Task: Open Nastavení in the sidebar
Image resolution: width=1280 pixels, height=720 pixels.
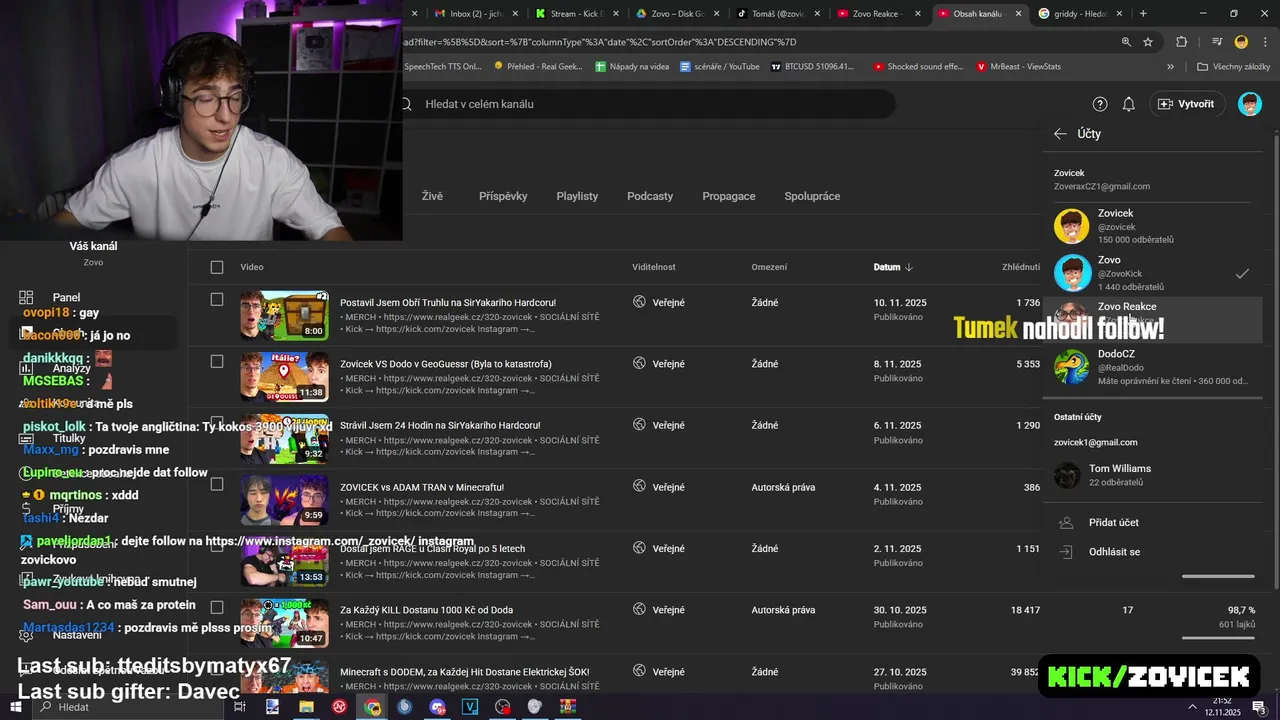Action: 77,635
